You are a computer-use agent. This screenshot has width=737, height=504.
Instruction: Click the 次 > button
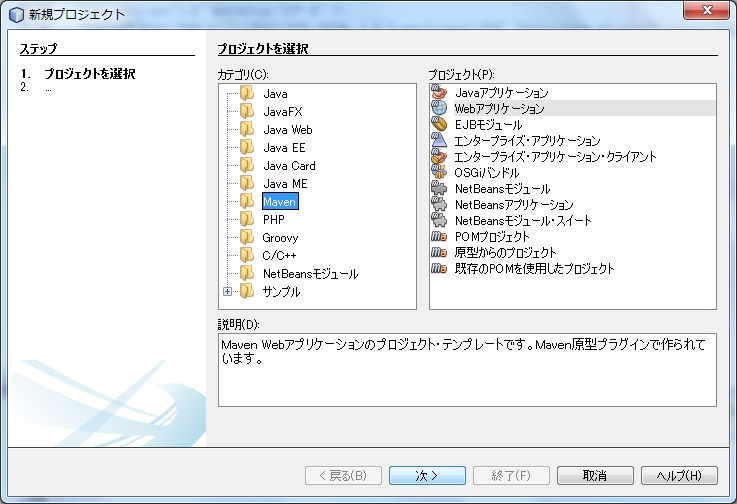[427, 475]
